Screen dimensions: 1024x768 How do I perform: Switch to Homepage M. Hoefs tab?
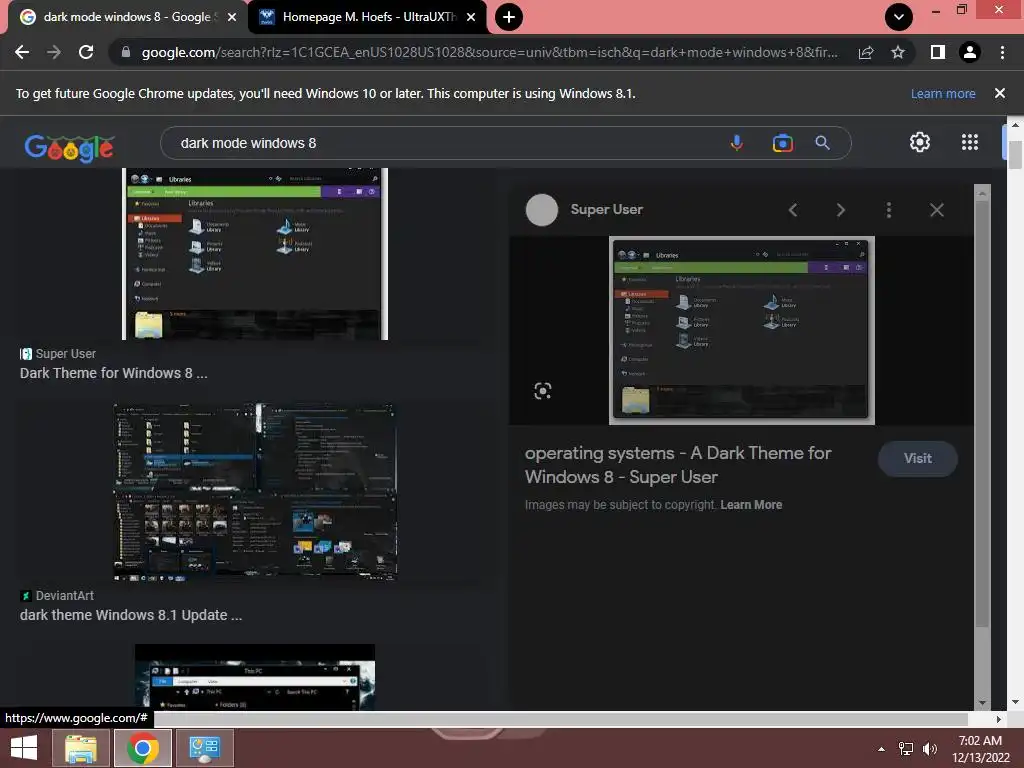coord(366,17)
